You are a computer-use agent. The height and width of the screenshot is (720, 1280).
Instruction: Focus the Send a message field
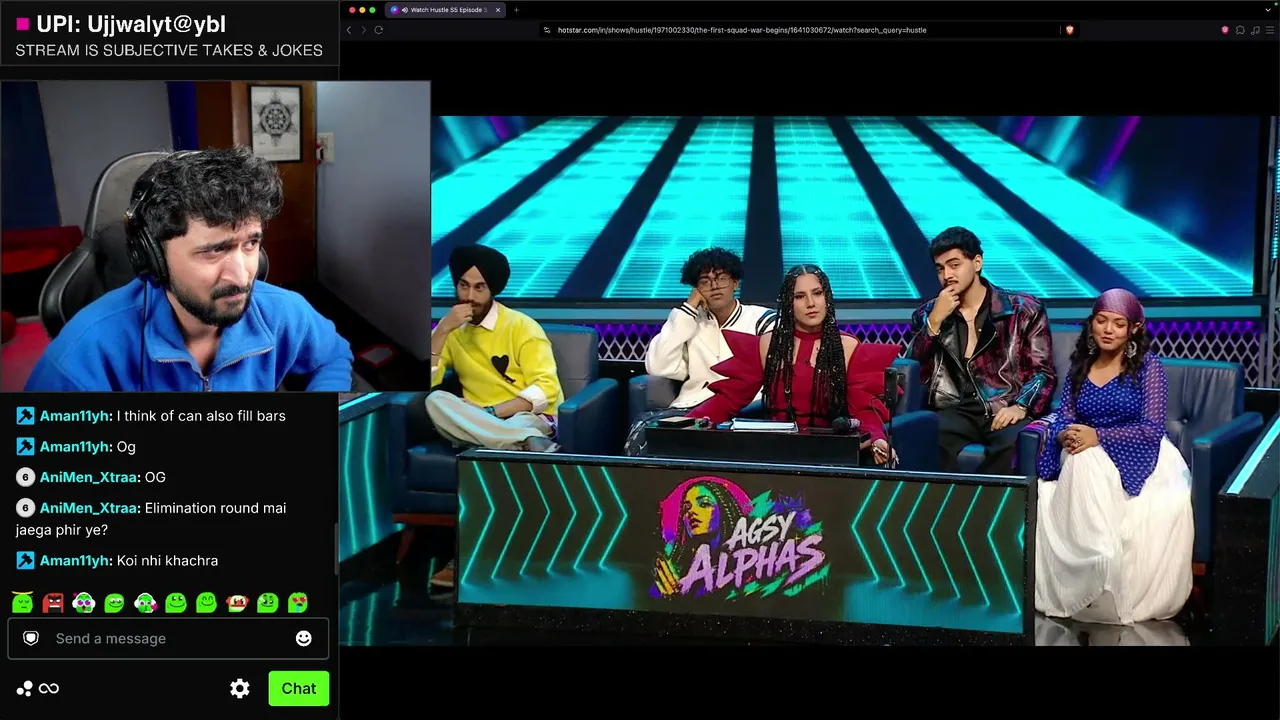click(168, 638)
